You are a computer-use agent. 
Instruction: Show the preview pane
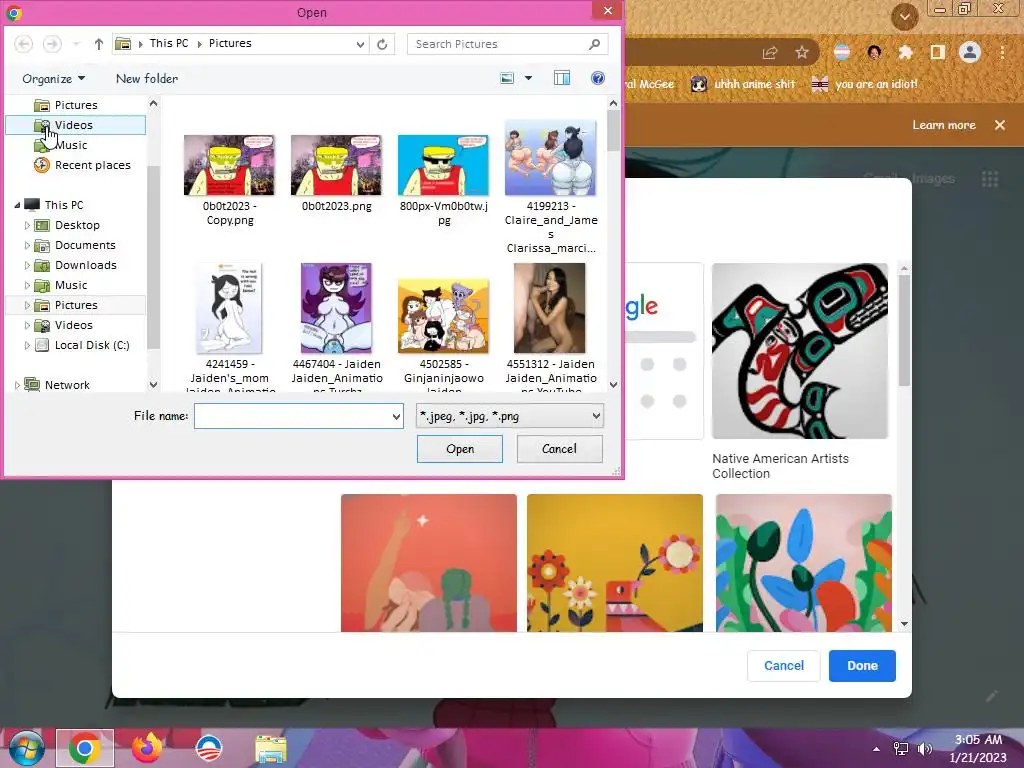click(562, 78)
